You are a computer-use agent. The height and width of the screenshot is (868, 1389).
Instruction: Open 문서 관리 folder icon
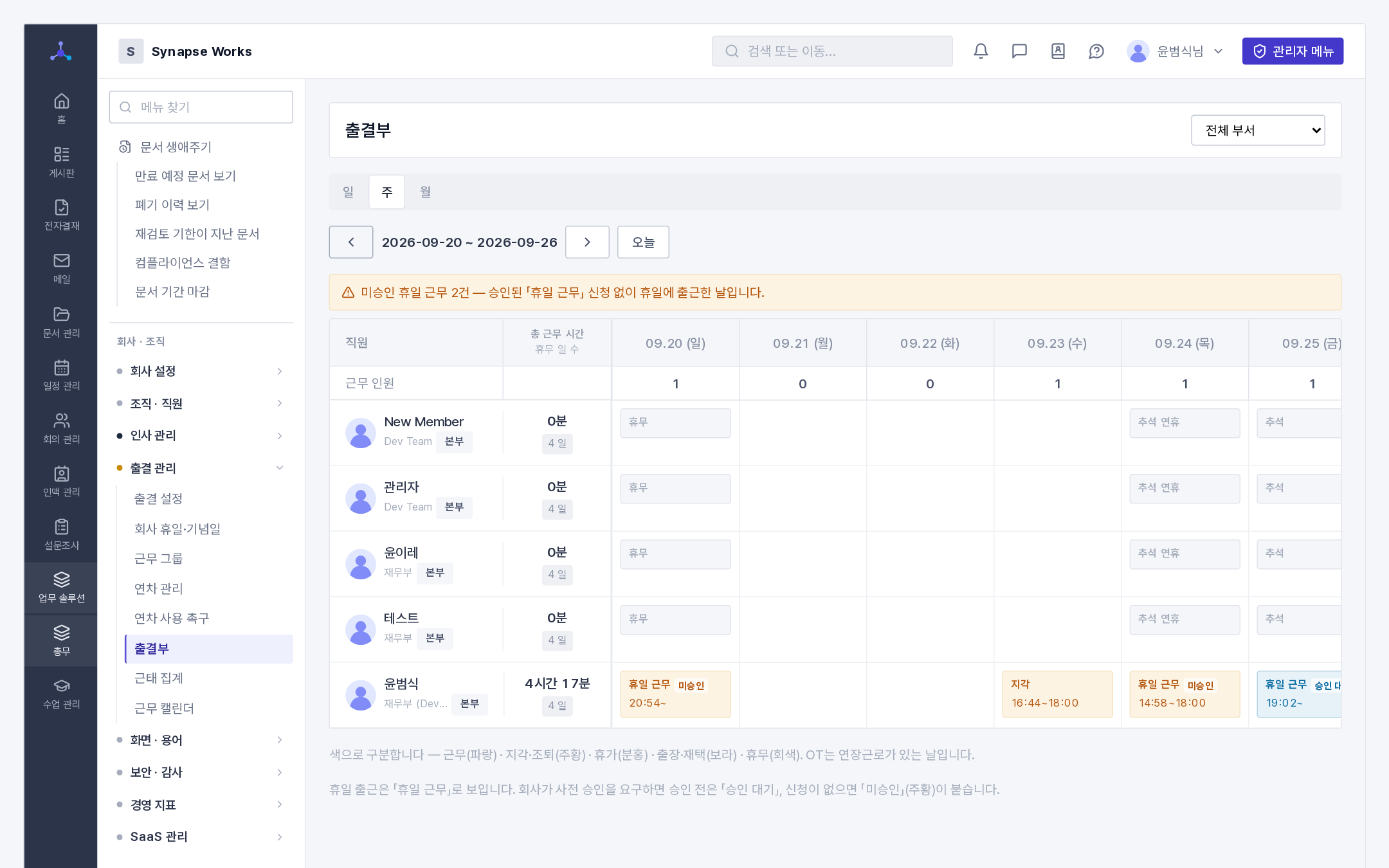click(x=61, y=321)
